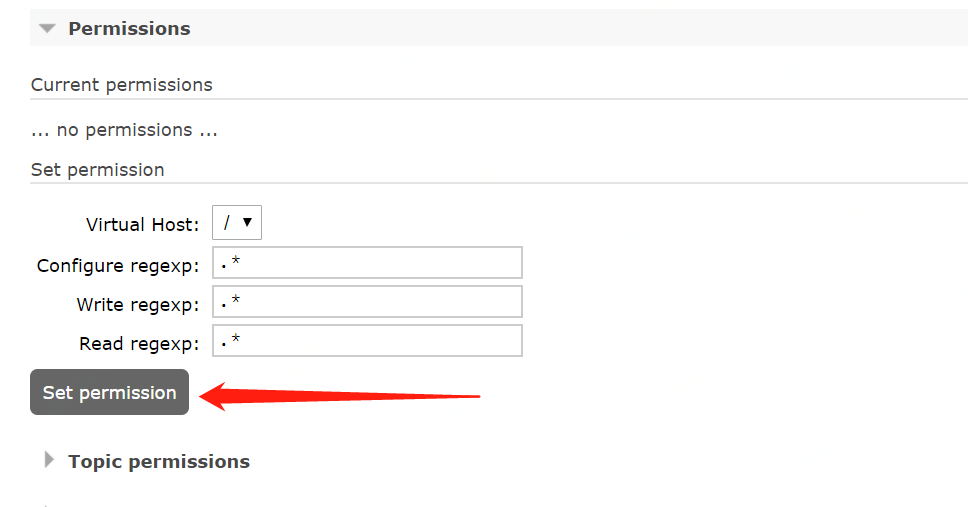Click the Topic permissions header title
Image resolution: width=968 pixels, height=507 pixels.
coord(159,462)
